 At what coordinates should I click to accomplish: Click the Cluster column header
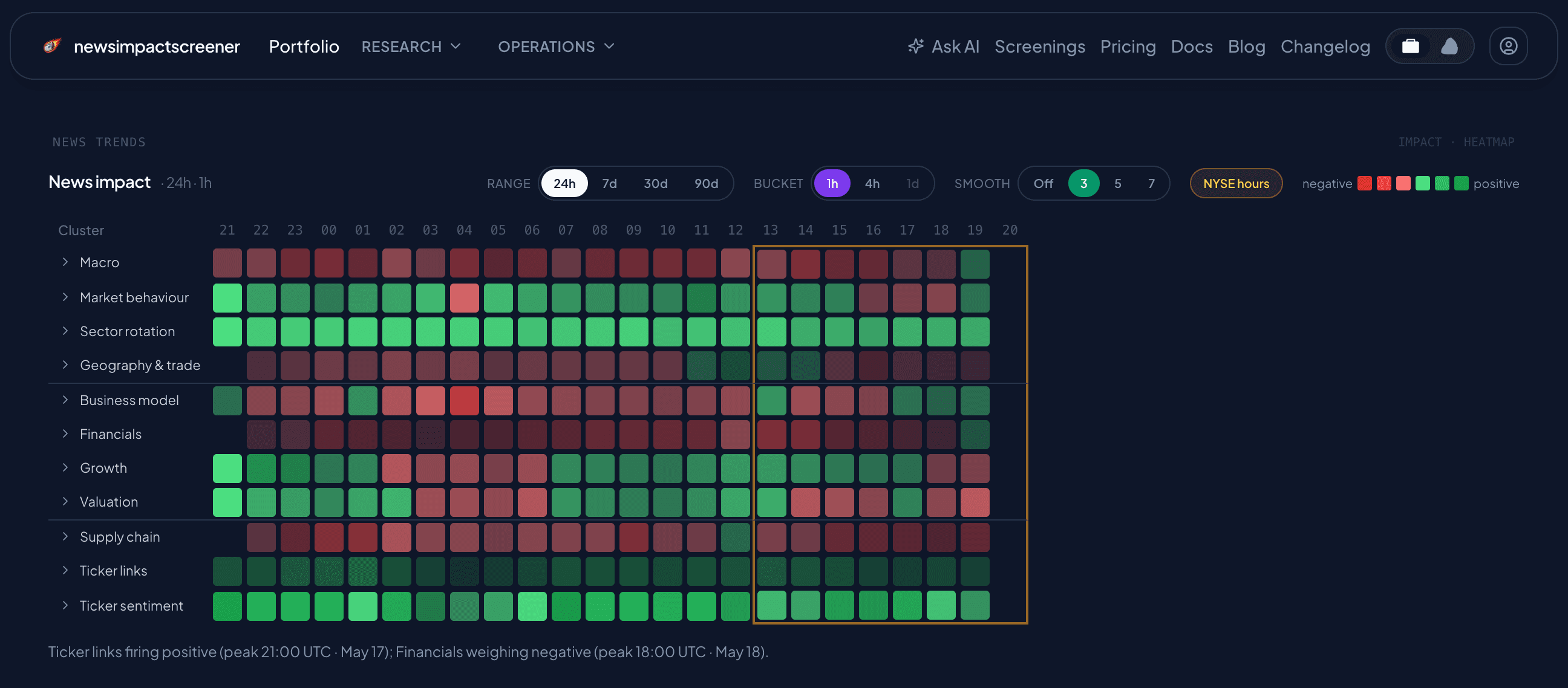click(81, 230)
